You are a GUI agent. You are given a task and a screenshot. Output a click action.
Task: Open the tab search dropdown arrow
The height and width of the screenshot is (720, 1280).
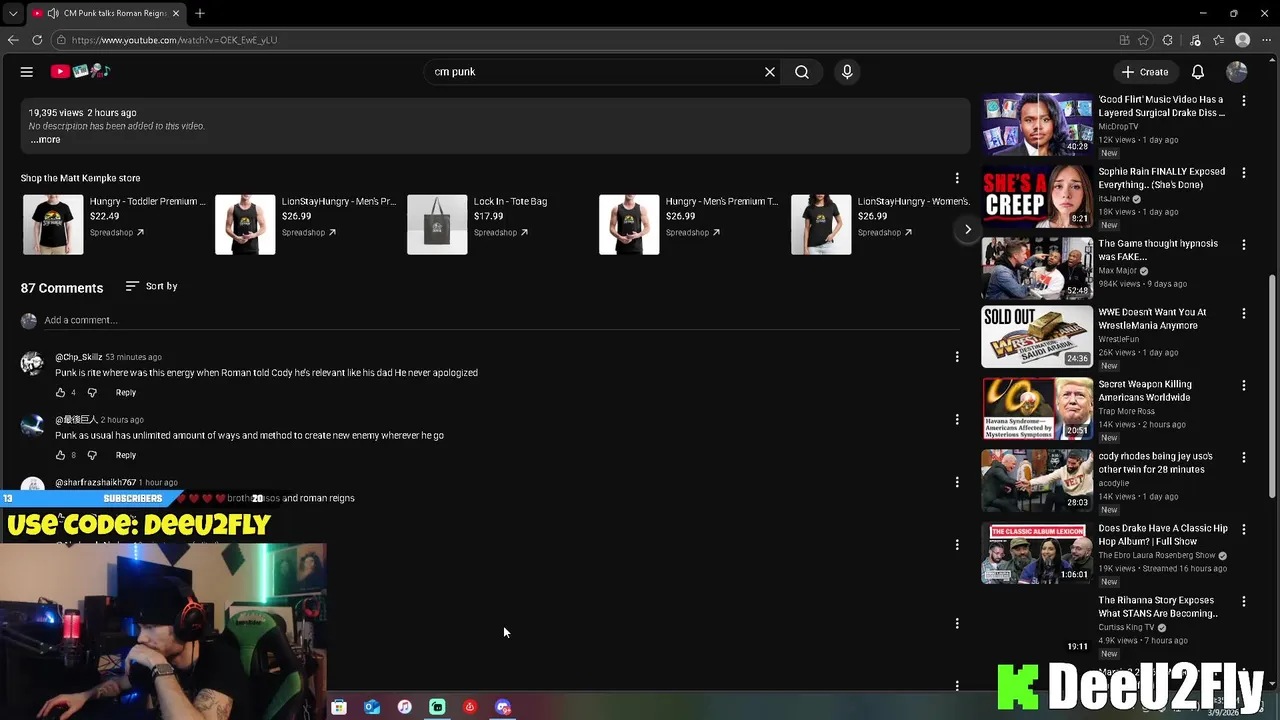[x=13, y=13]
